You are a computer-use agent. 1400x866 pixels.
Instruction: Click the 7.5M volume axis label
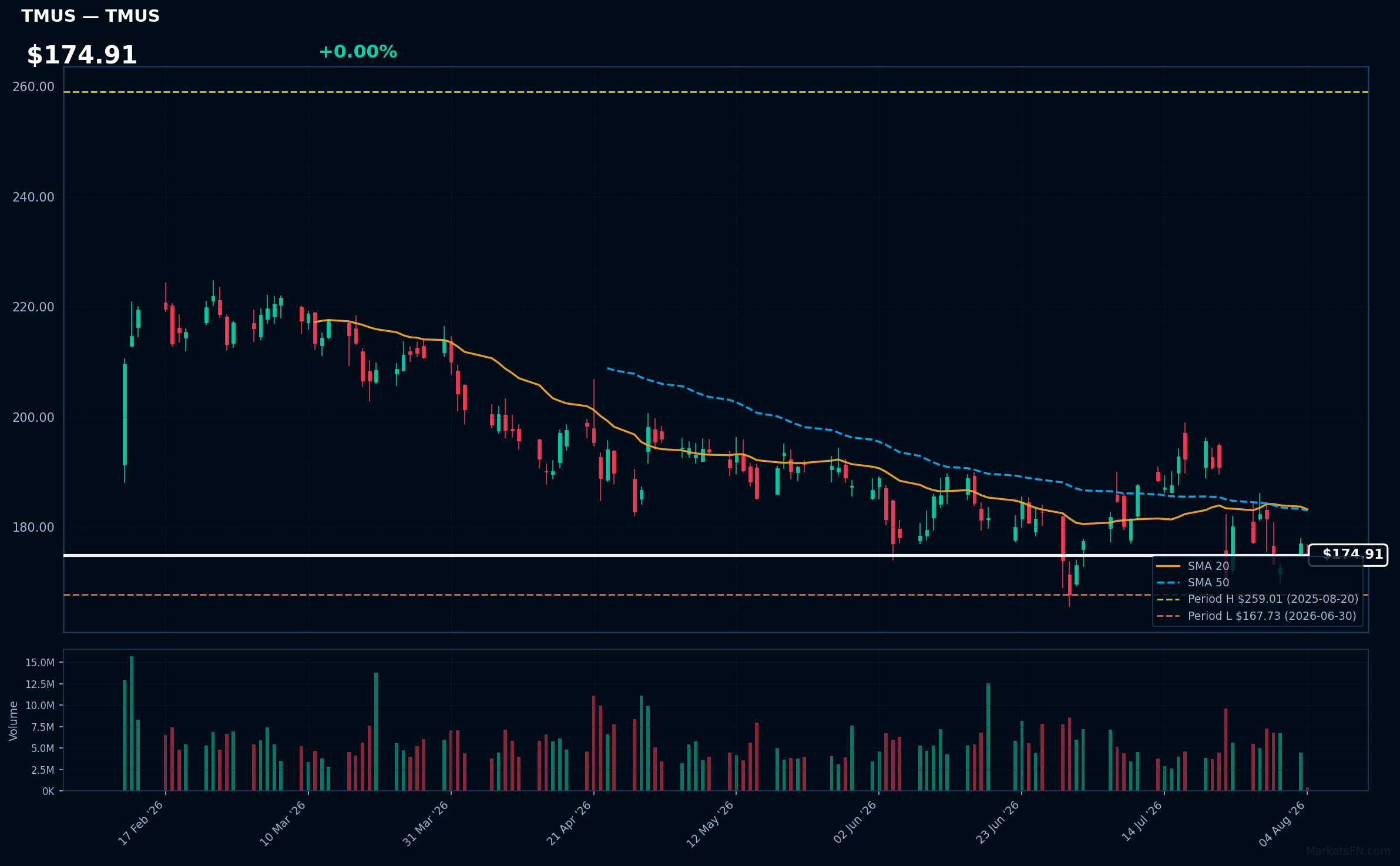43,727
